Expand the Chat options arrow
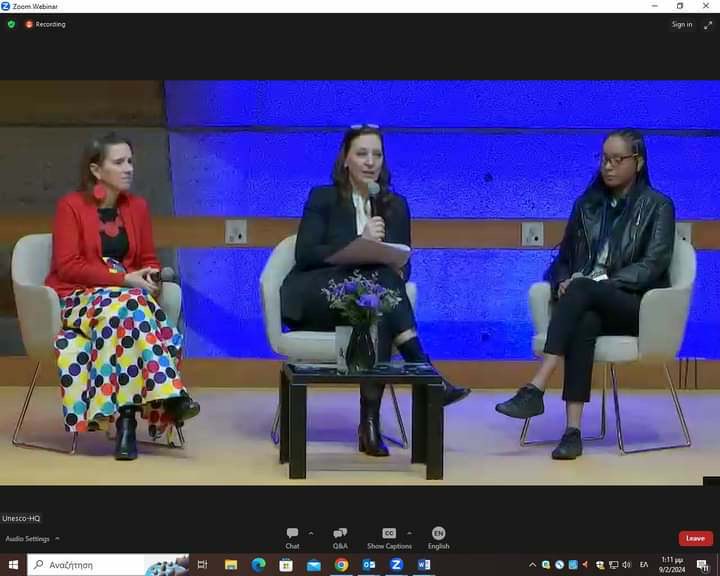Image resolution: width=720 pixels, height=576 pixels. (x=311, y=533)
